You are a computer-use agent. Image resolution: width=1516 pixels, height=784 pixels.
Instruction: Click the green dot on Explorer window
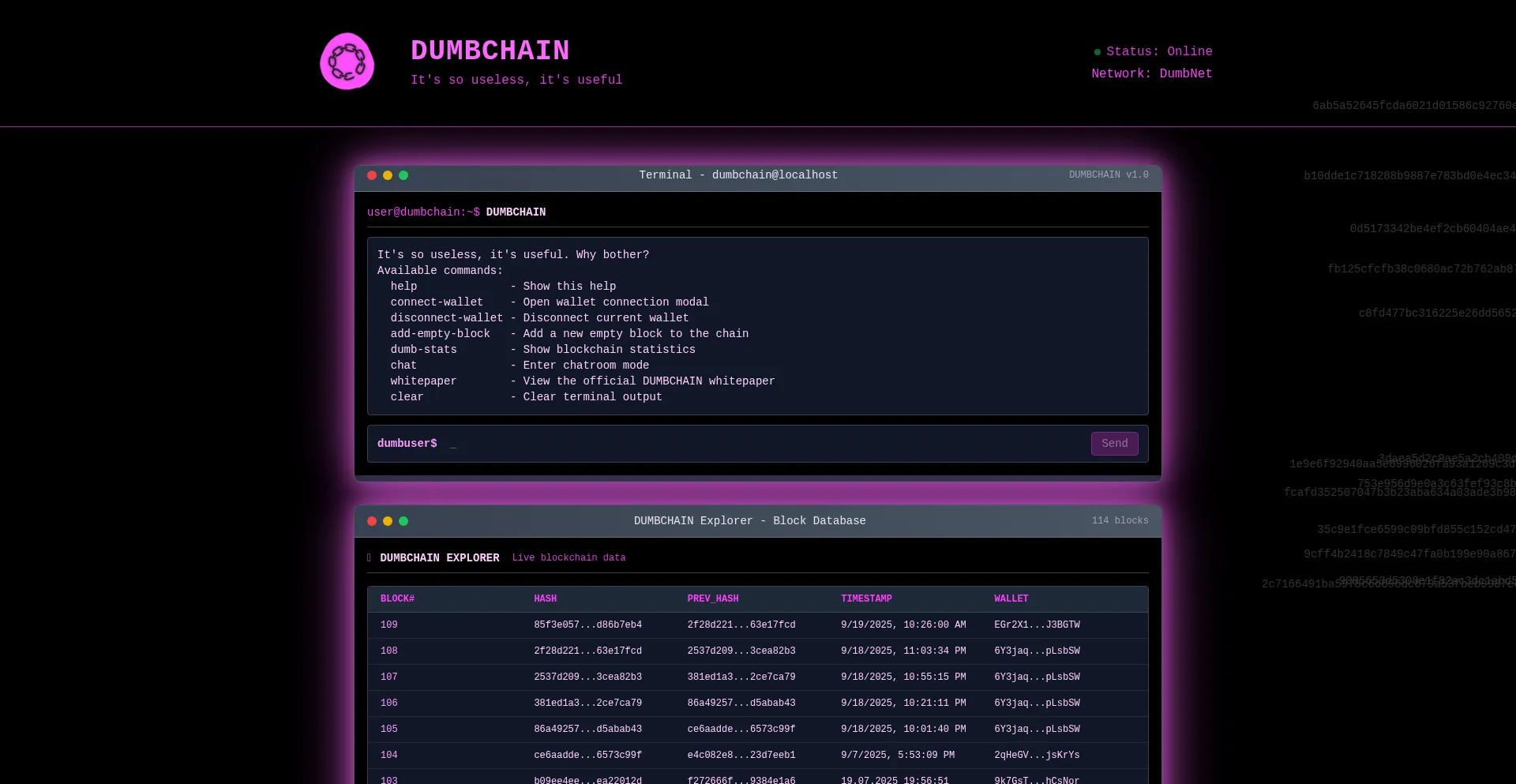(x=403, y=521)
